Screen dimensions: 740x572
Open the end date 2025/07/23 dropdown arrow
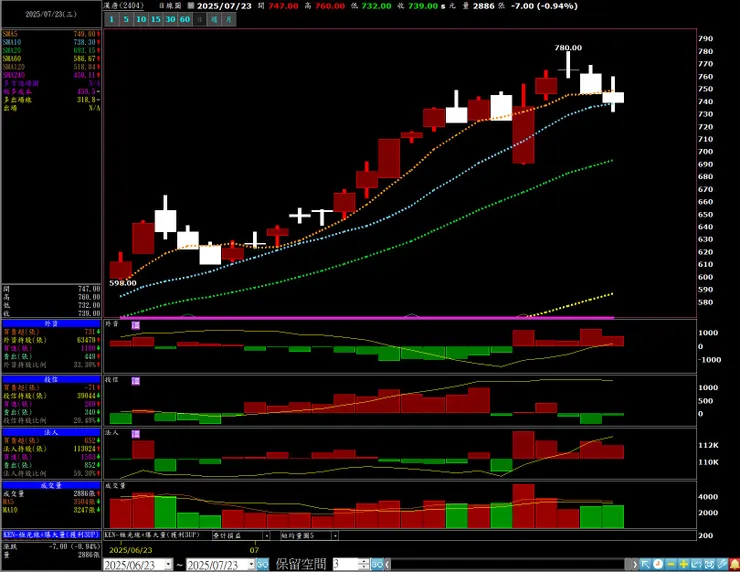[x=252, y=564]
